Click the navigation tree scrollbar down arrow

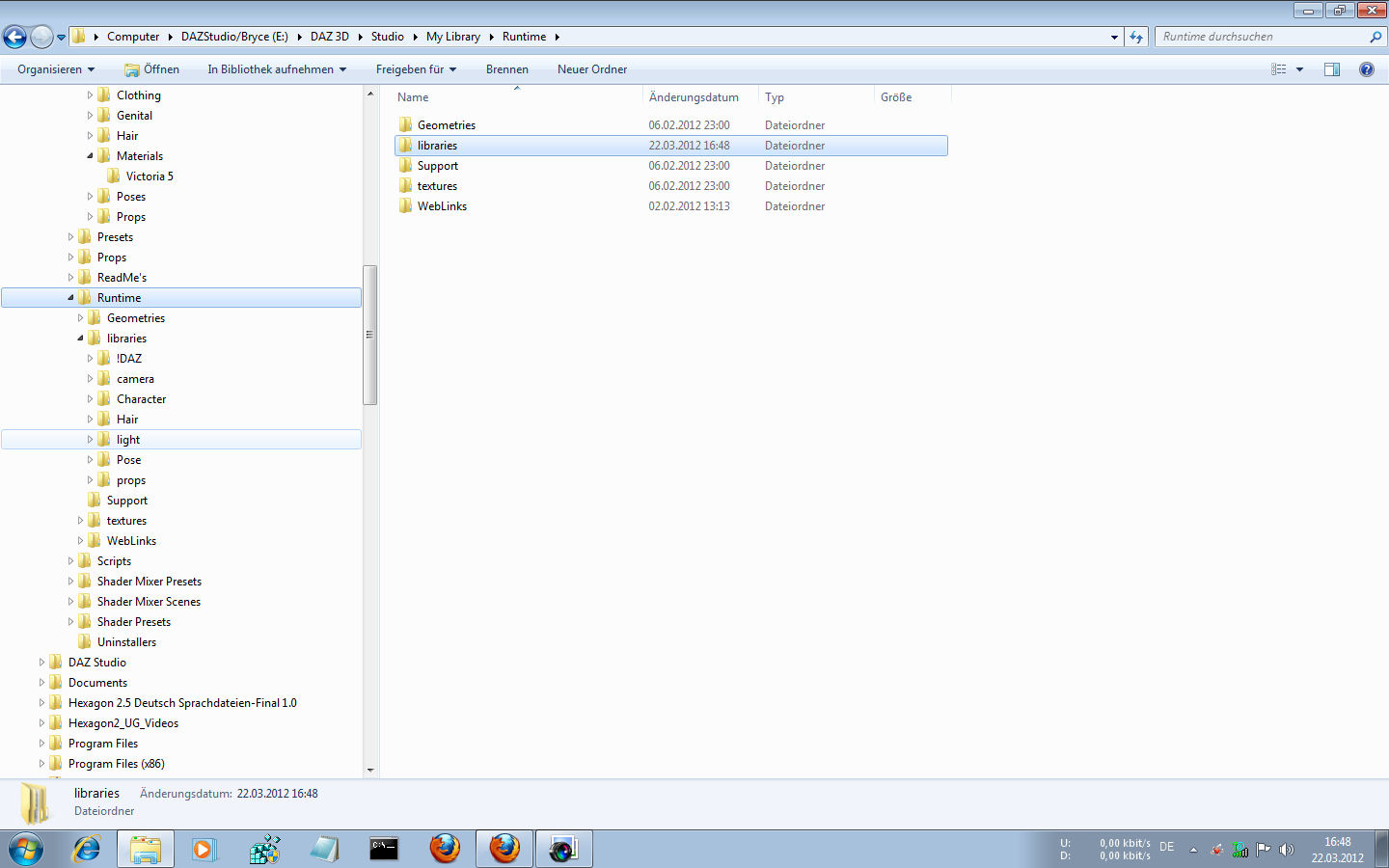coord(370,771)
